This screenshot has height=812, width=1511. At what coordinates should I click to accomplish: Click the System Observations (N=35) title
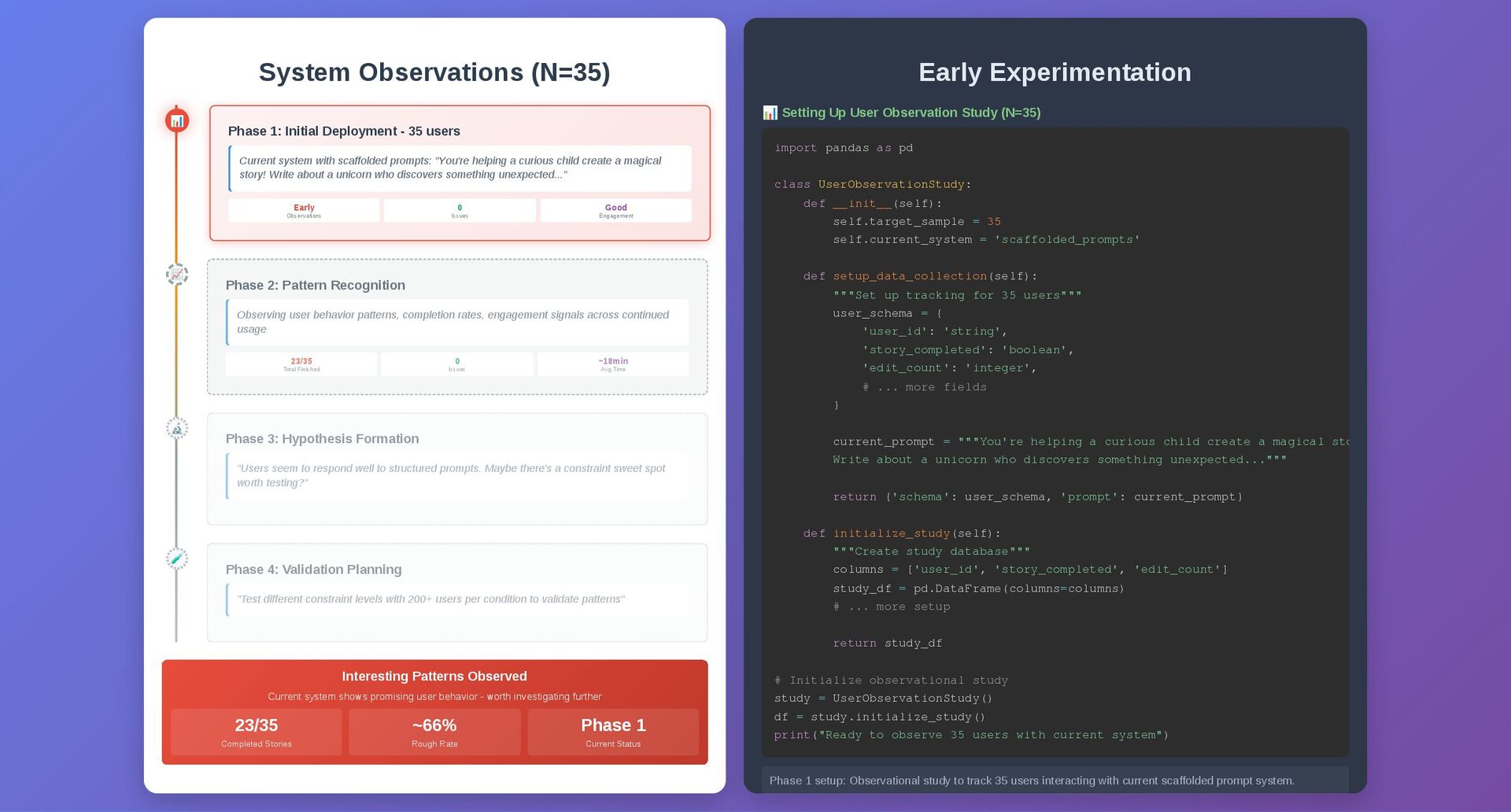(x=434, y=72)
